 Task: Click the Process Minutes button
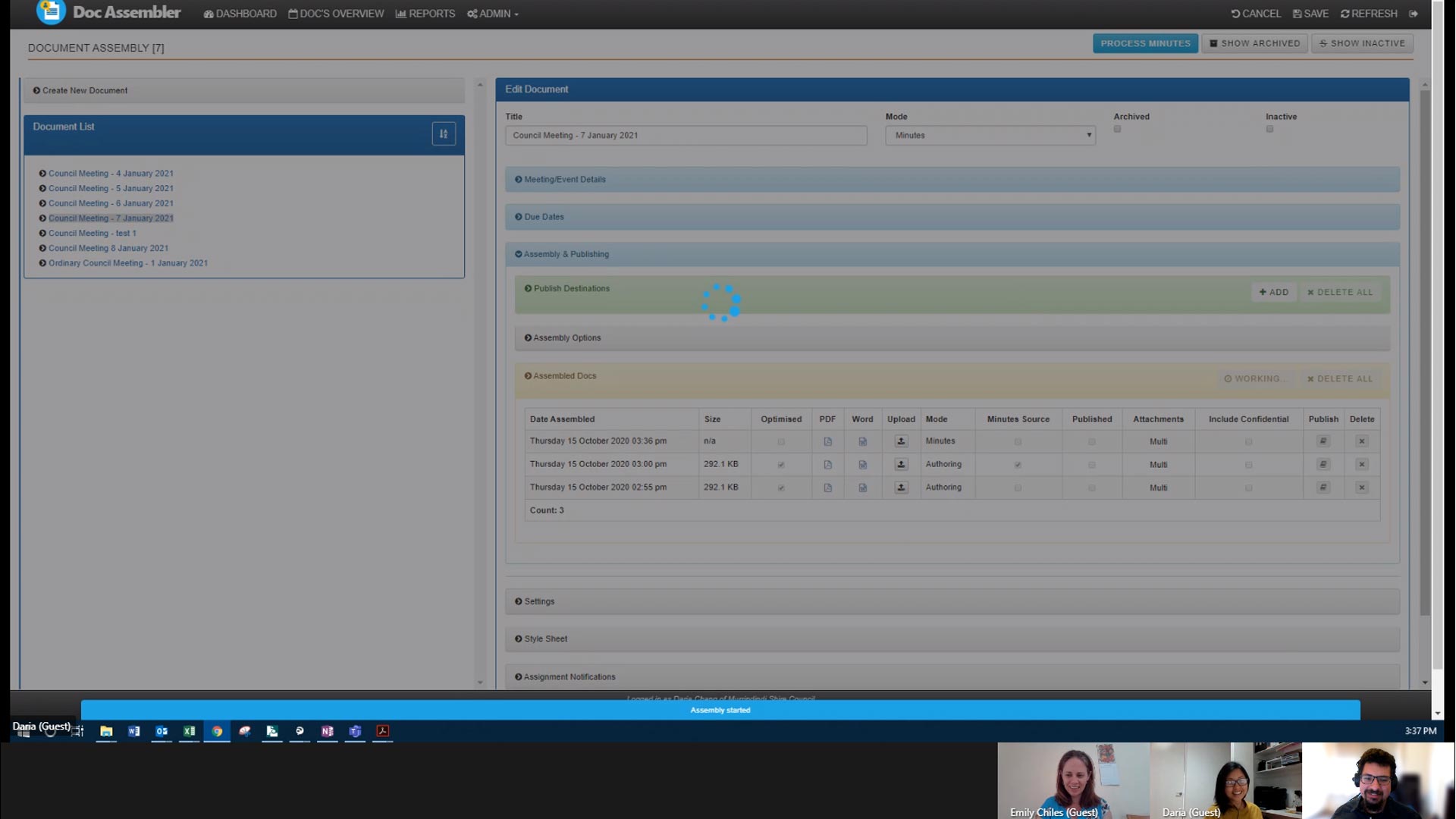pos(1145,43)
